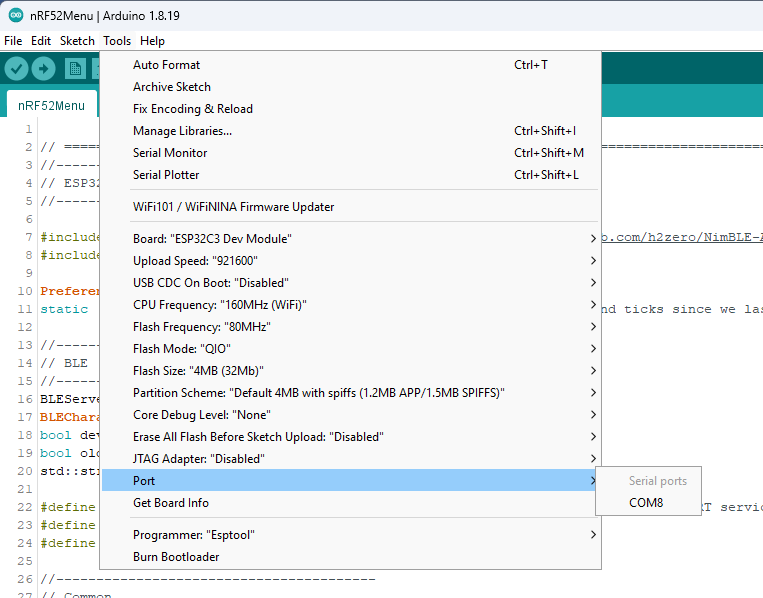Expand Board "ESP32C3 Dev Module" submenu
The width and height of the screenshot is (763, 598).
pyautogui.click(x=350, y=239)
